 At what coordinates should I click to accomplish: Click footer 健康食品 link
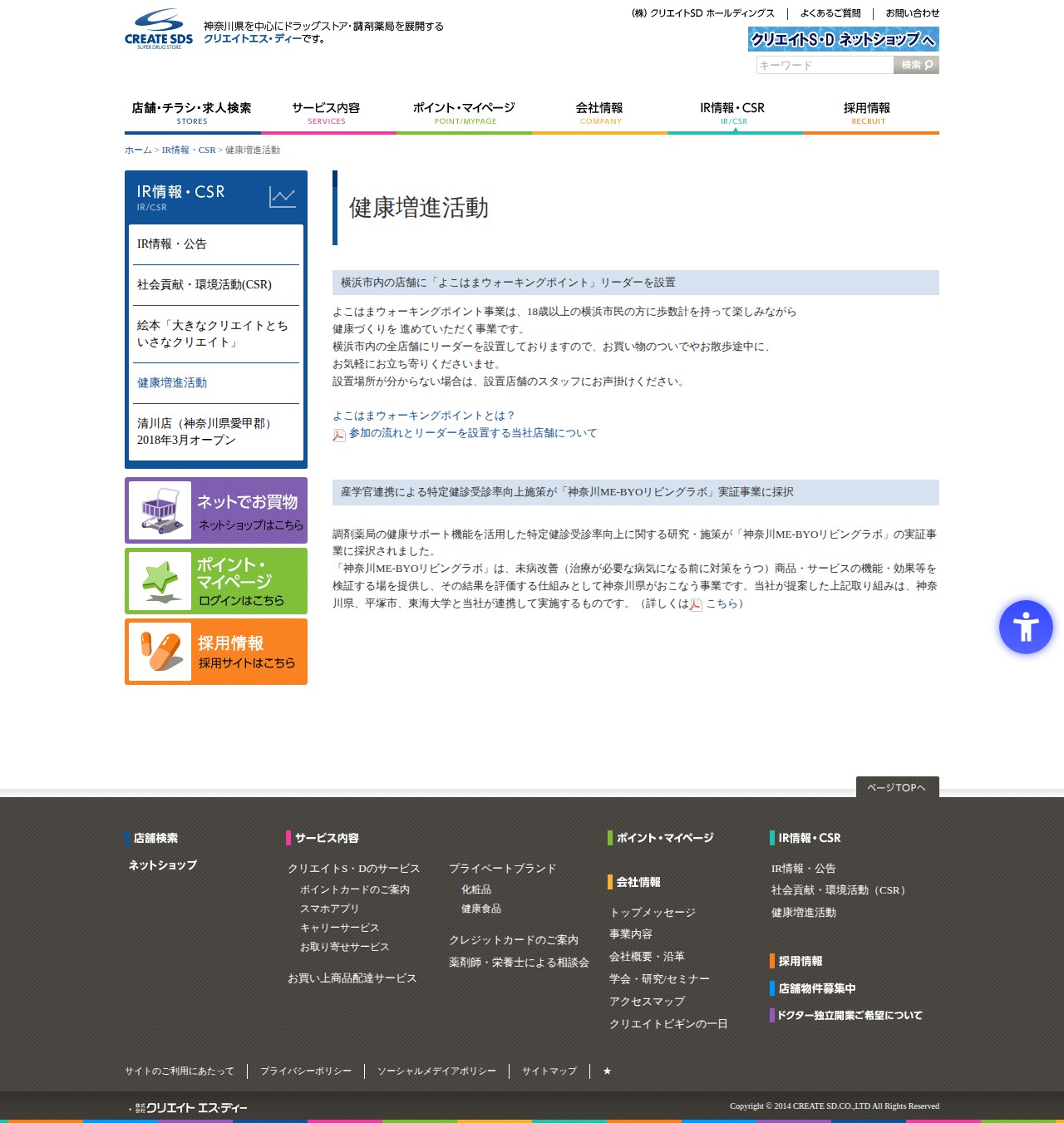[x=481, y=909]
